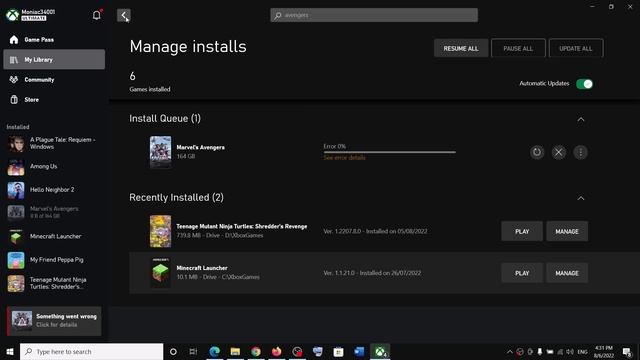The height and width of the screenshot is (360, 640).
Task: Click the Teenage Mutant Ninja Turtles title text
Action: pos(242,226)
